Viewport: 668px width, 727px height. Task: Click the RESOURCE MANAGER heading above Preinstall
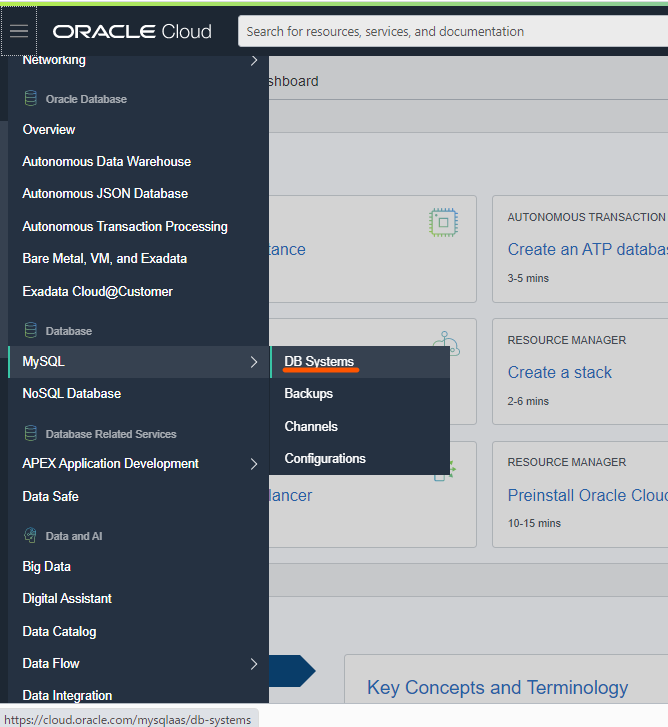point(566,462)
